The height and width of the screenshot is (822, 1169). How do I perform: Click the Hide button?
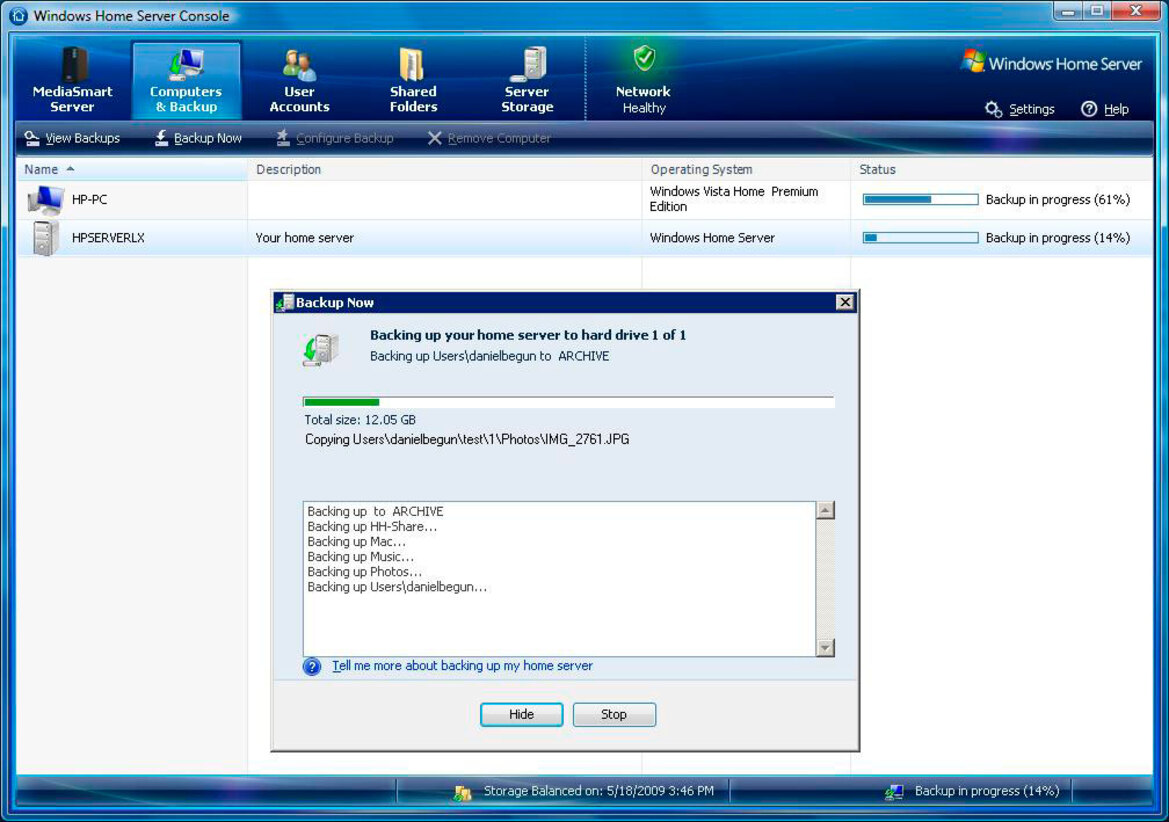521,715
